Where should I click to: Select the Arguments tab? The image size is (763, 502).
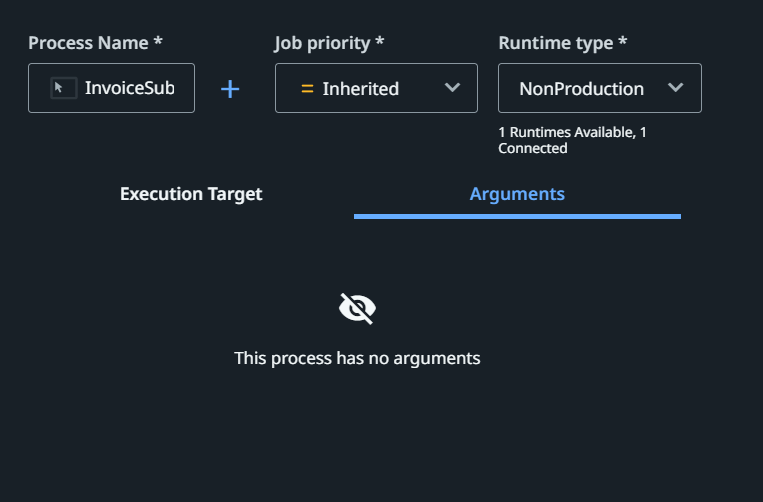click(x=517, y=194)
